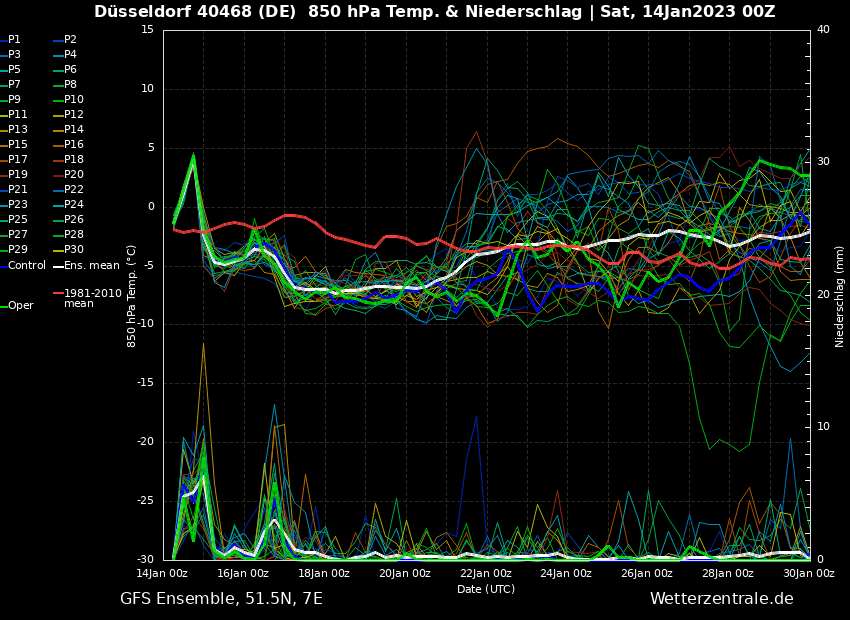Select the Control run legend entry
The width and height of the screenshot is (850, 620).
pos(26,266)
